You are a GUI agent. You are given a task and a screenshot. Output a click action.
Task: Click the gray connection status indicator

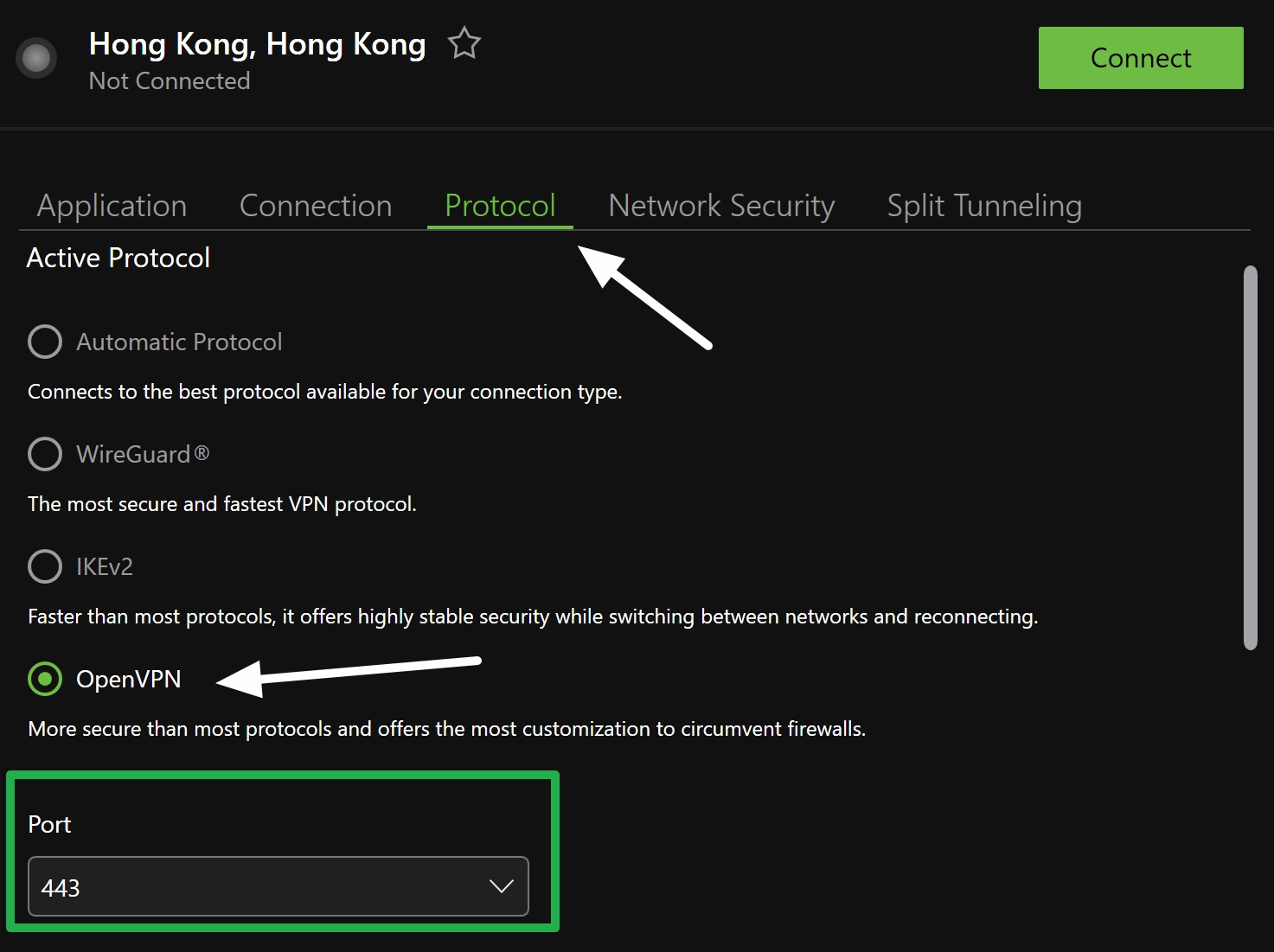(x=36, y=58)
